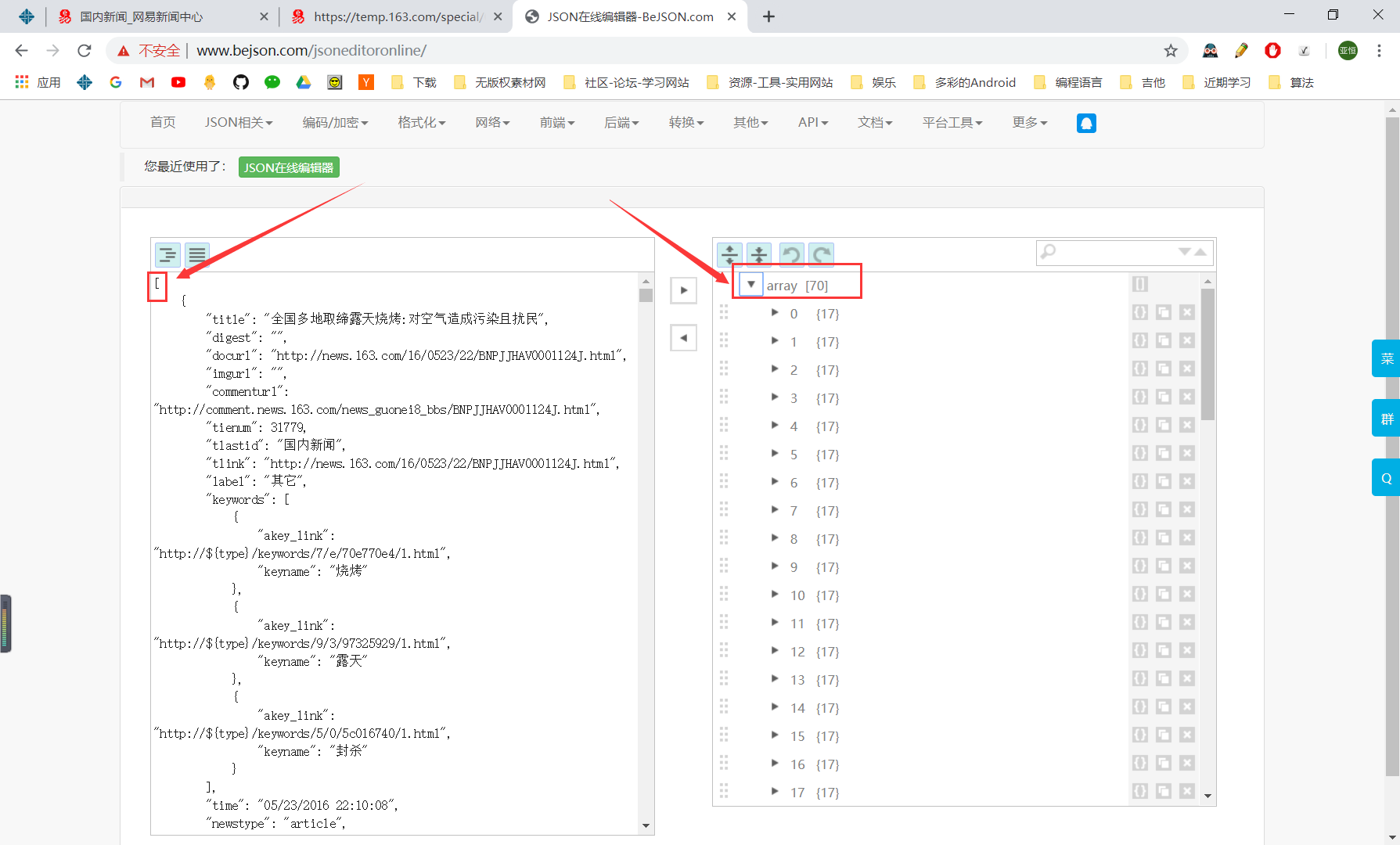The image size is (1400, 845).
Task: Open the JSON相关 dropdown menu
Action: pyautogui.click(x=239, y=123)
